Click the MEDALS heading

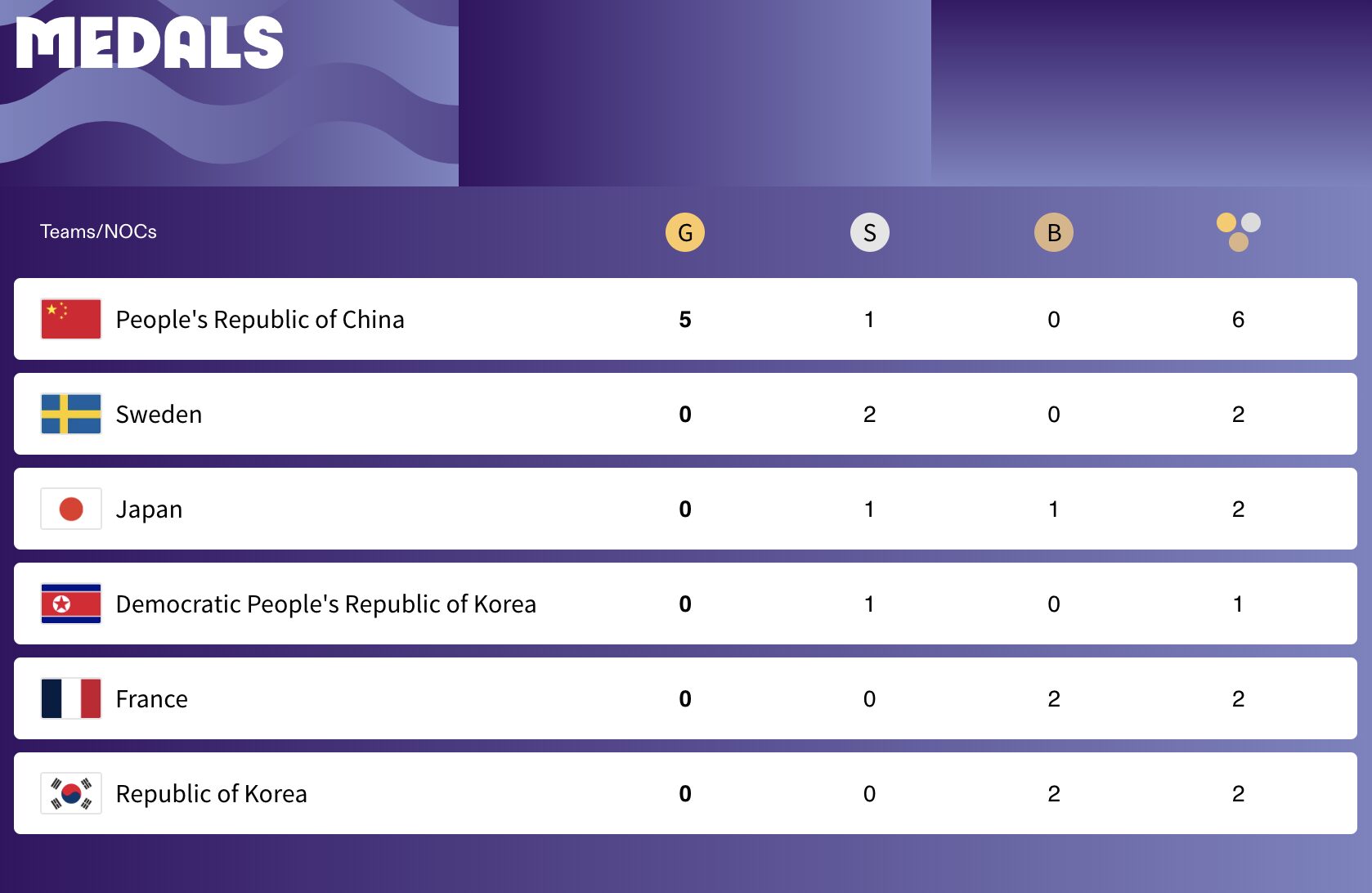point(150,43)
